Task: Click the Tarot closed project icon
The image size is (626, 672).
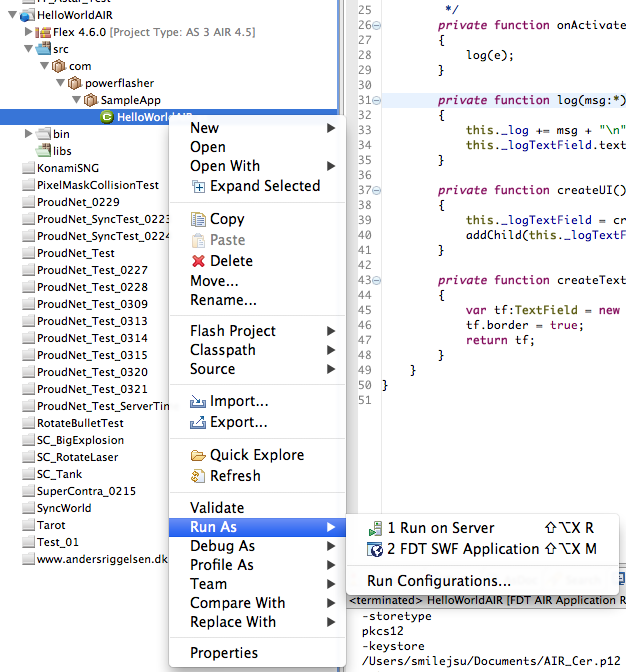Action: click(28, 525)
